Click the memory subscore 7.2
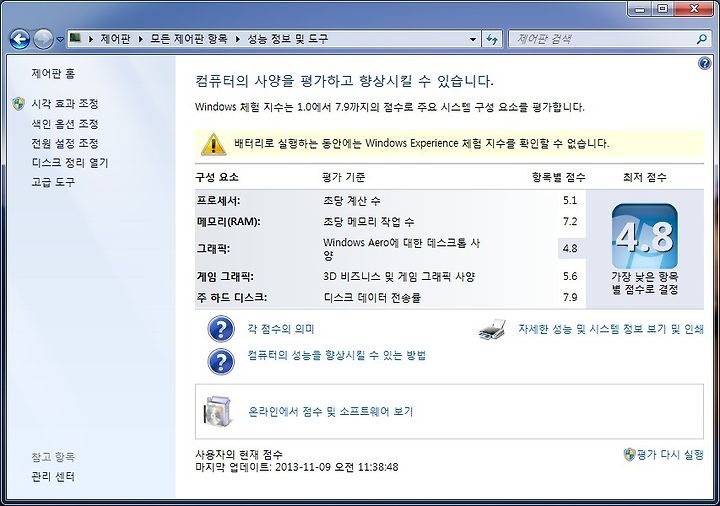Viewport: 720px width, 506px height. click(570, 222)
